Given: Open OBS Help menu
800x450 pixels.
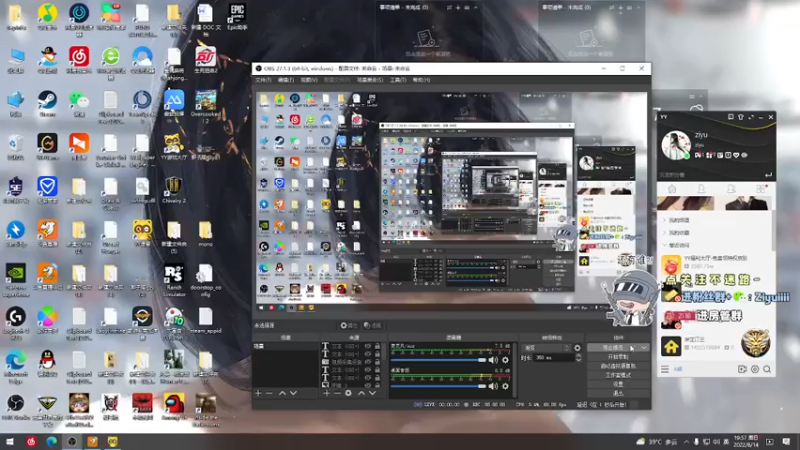Looking at the screenshot, I should tap(421, 80).
